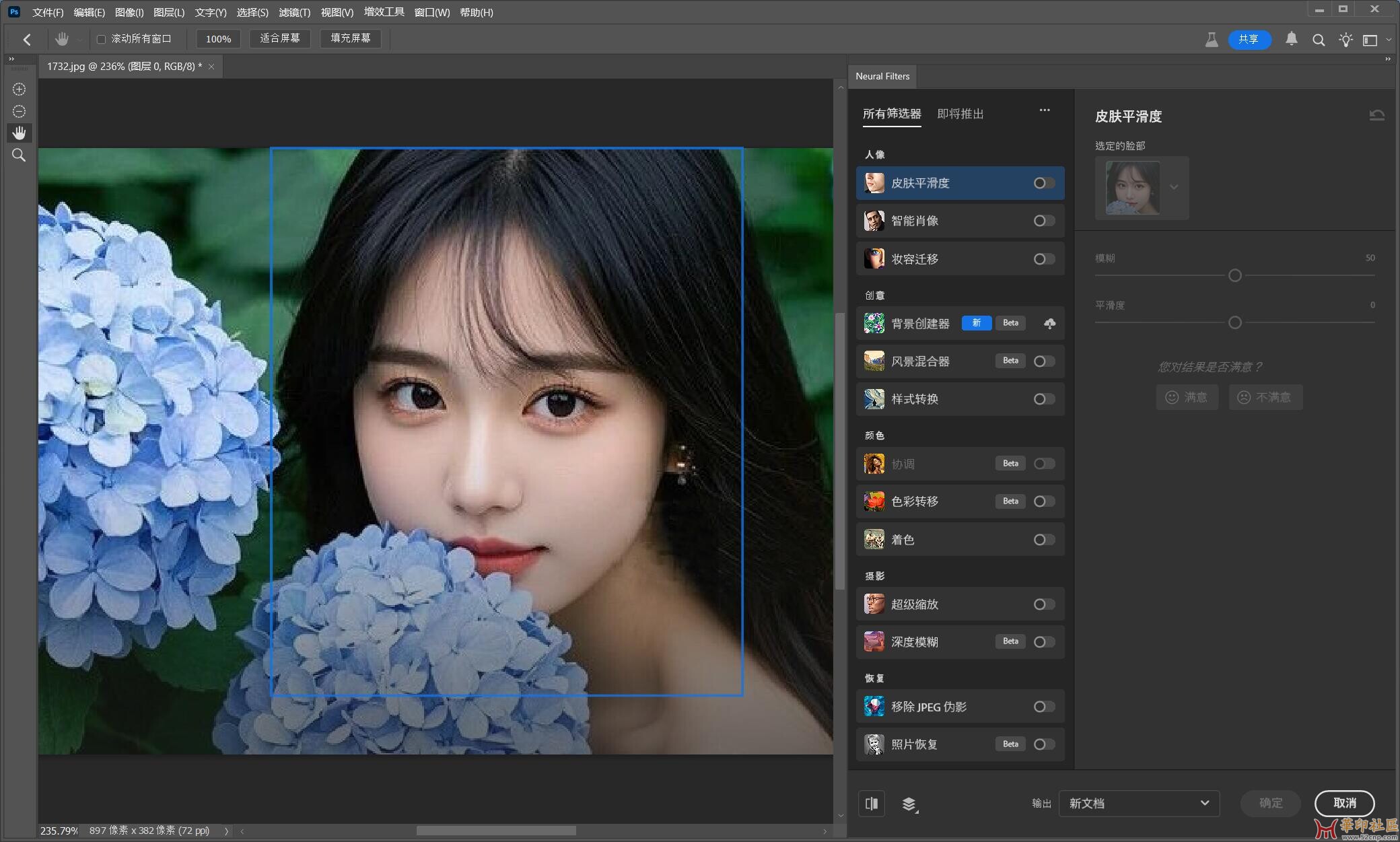
Task: Click the layers preview icon at bottom
Action: tap(909, 804)
